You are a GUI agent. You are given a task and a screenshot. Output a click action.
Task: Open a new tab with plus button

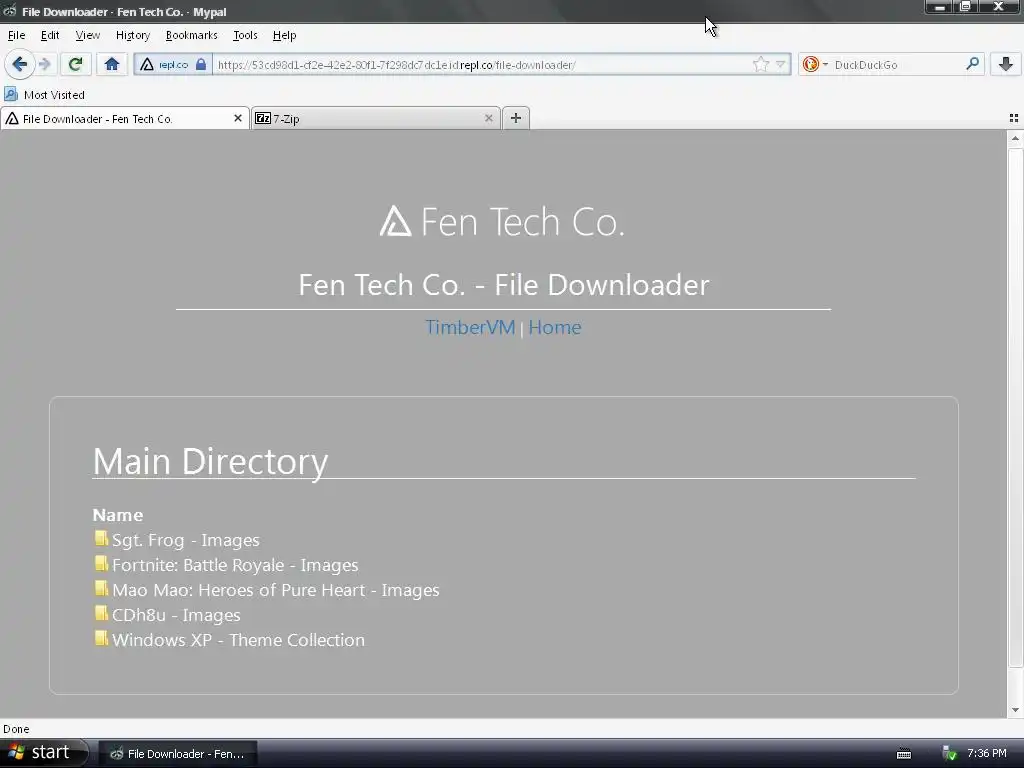click(516, 118)
